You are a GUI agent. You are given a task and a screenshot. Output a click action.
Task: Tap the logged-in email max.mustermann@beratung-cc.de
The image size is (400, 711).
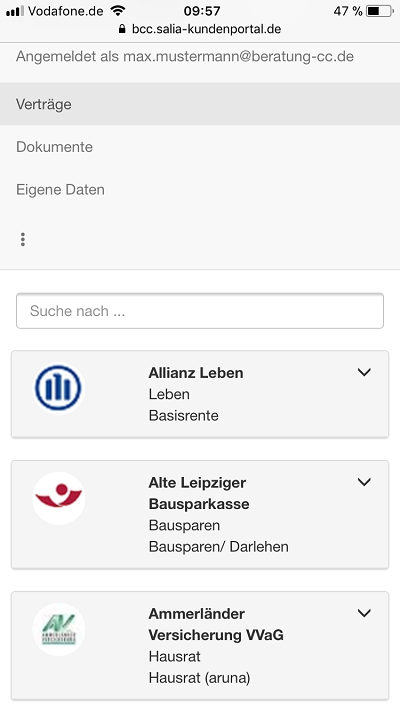(239, 57)
